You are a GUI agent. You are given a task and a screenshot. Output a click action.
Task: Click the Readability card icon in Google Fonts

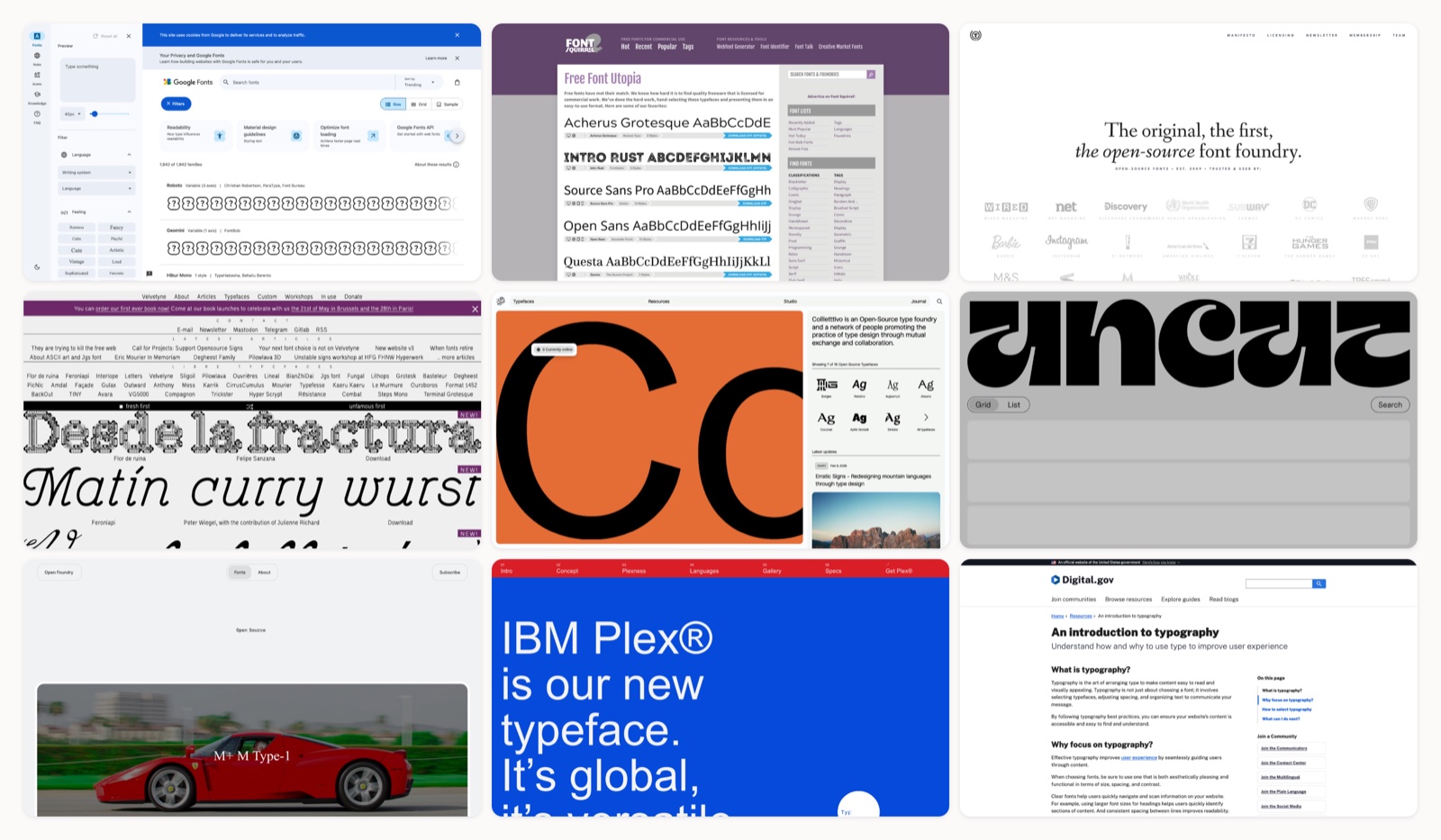tap(219, 135)
